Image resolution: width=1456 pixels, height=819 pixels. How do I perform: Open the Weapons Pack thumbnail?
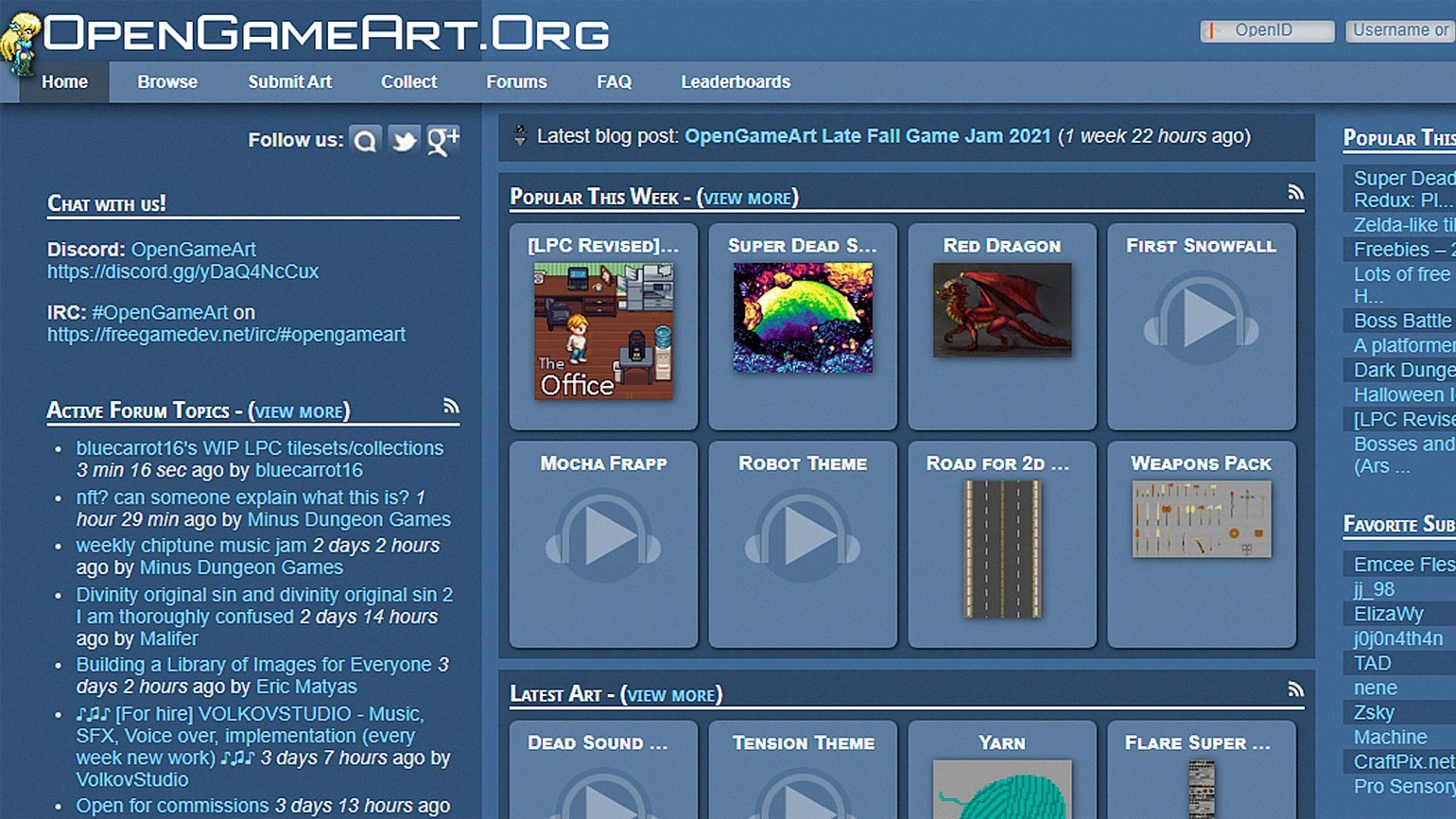pyautogui.click(x=1201, y=519)
